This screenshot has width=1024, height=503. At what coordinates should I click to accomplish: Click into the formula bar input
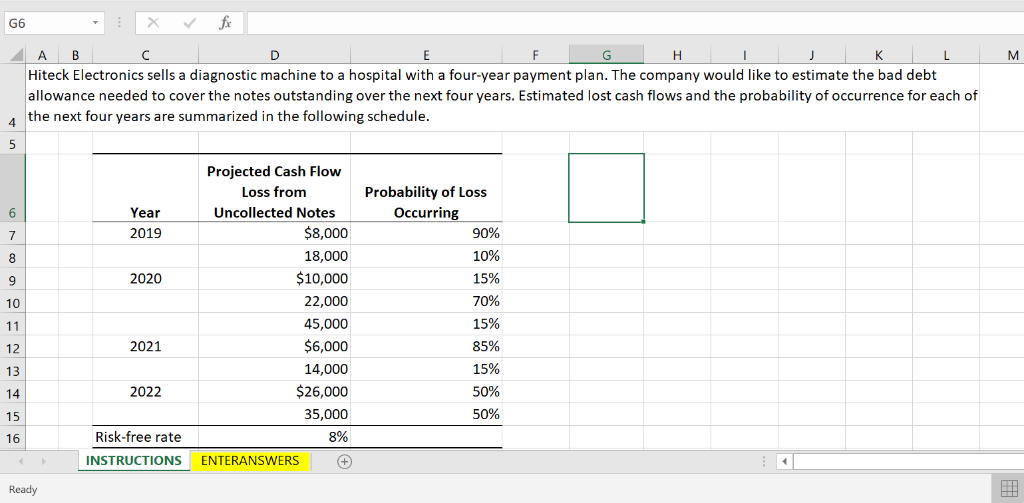click(635, 24)
